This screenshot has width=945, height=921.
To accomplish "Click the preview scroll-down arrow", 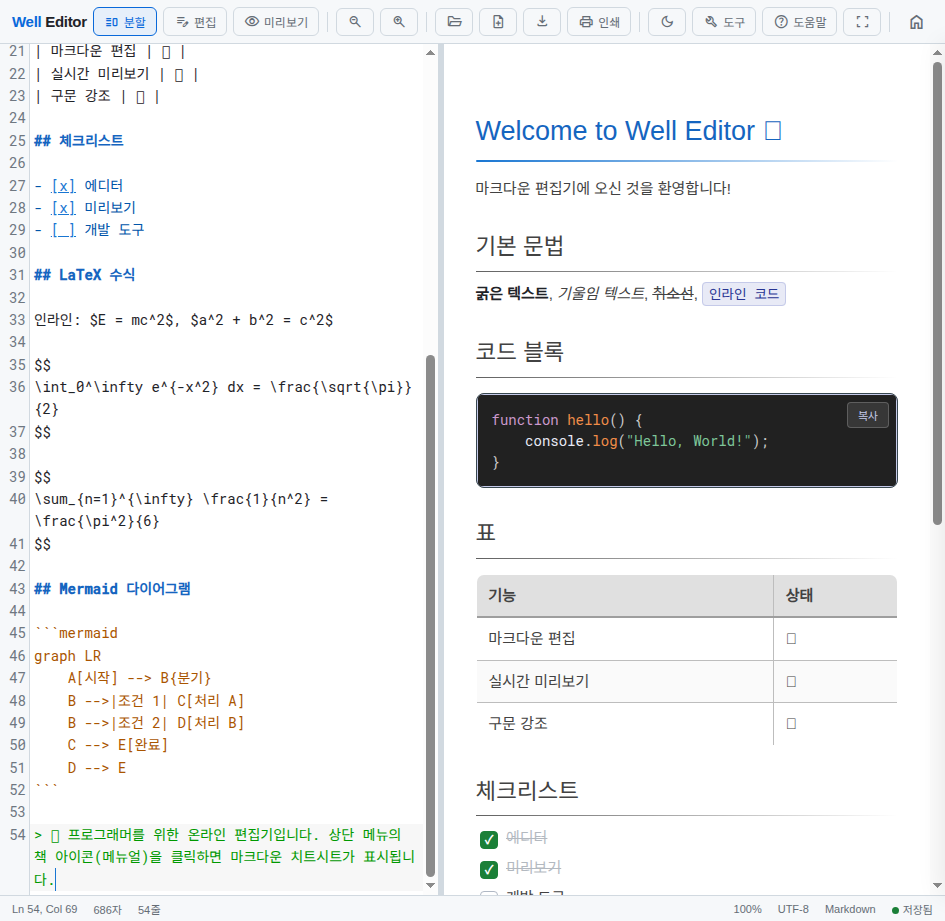I will tap(937, 885).
